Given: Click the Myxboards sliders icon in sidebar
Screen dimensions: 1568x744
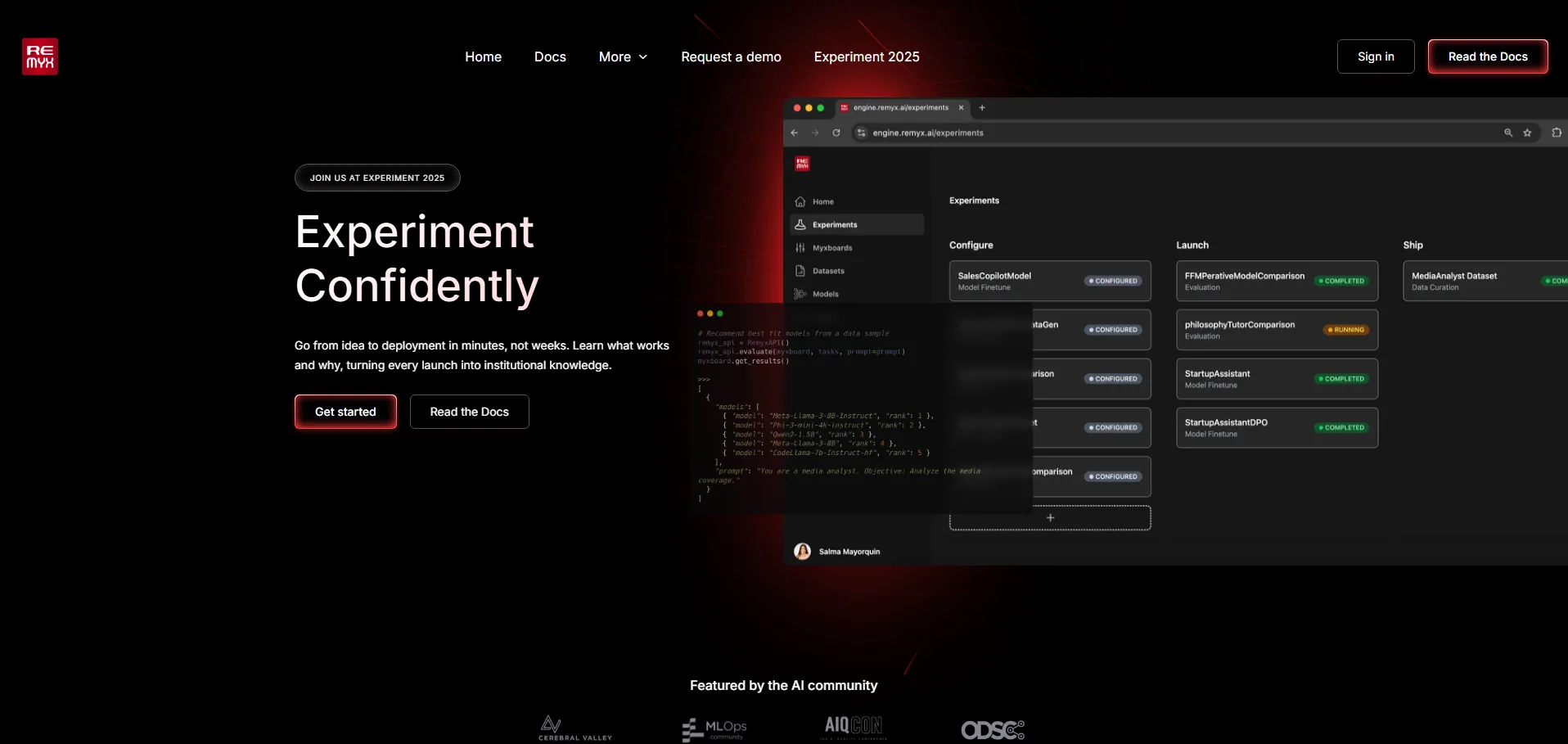Looking at the screenshot, I should coord(800,248).
